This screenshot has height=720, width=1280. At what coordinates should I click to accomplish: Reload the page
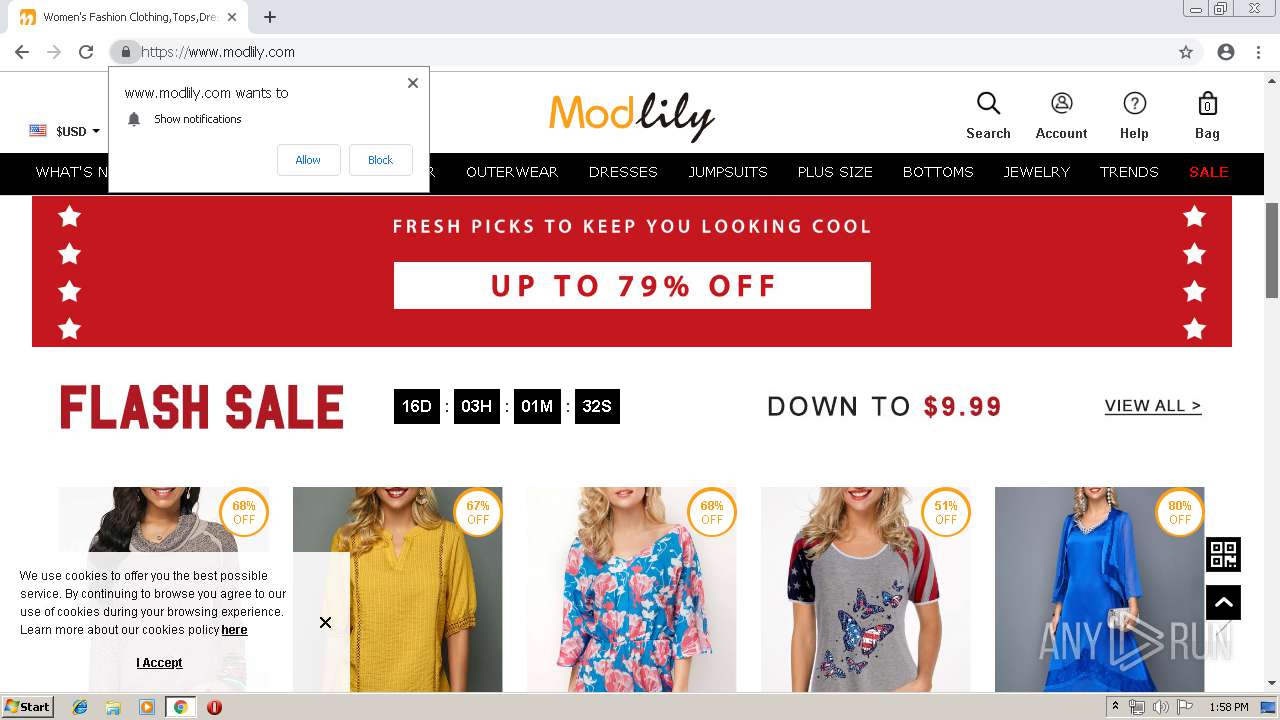(x=86, y=52)
